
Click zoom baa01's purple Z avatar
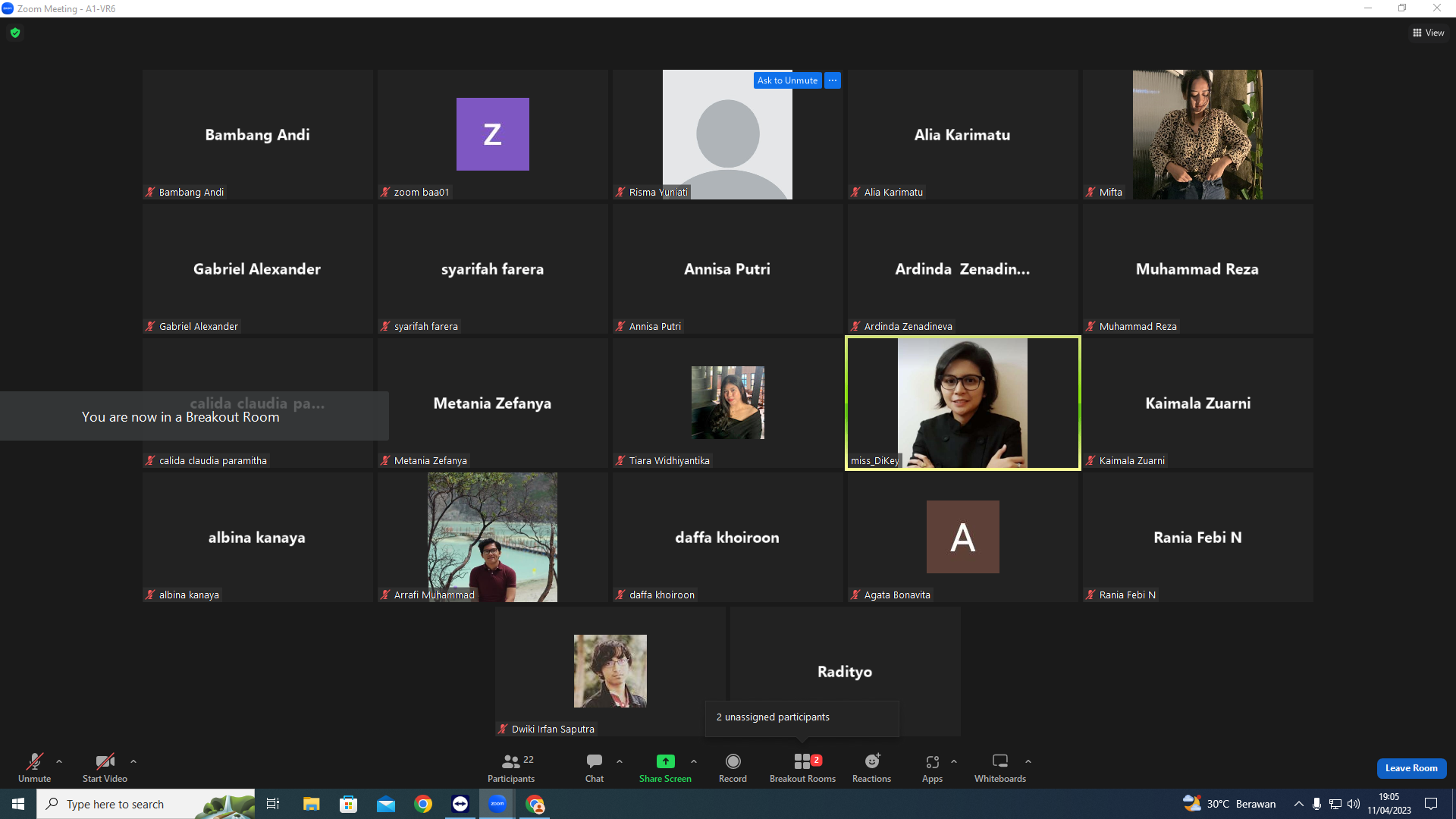(492, 134)
